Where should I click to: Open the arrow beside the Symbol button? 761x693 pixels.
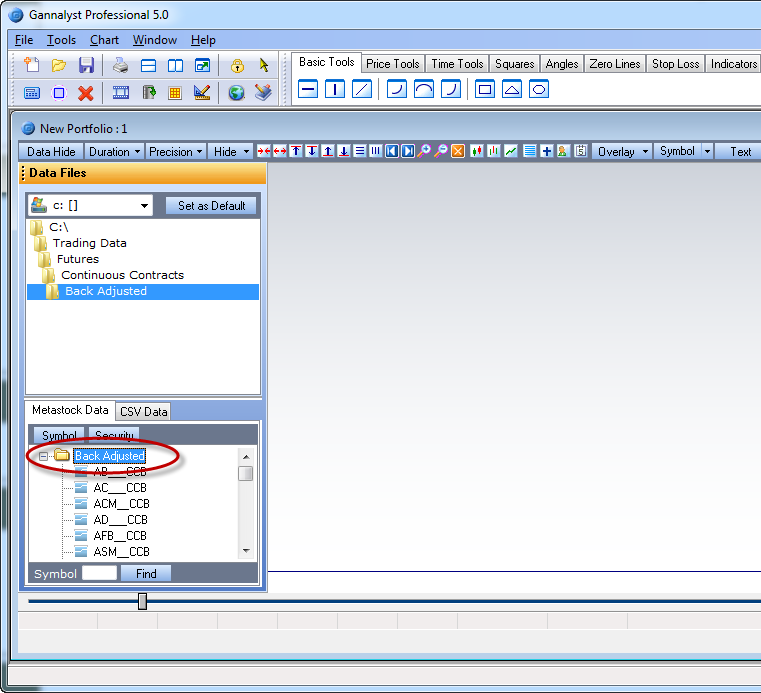click(x=708, y=151)
